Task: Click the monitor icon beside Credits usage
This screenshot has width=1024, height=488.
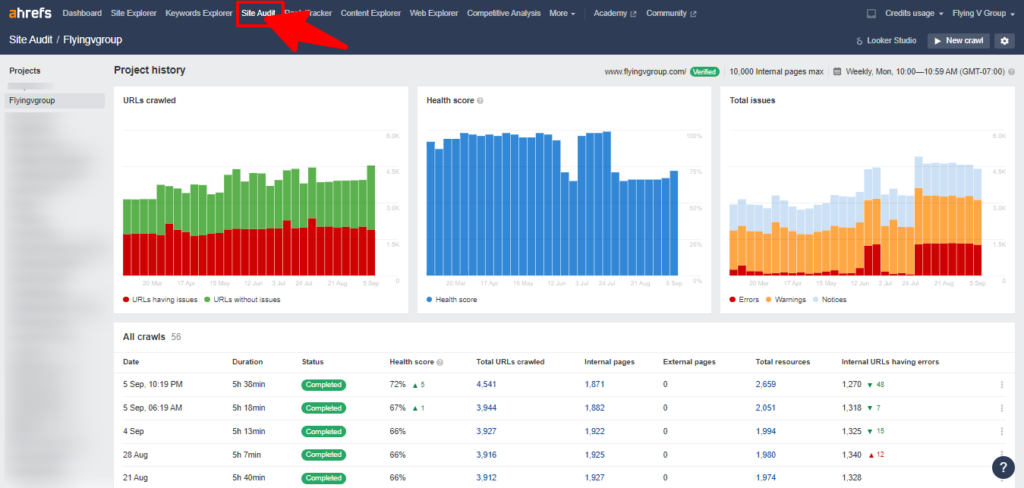Action: (x=871, y=14)
